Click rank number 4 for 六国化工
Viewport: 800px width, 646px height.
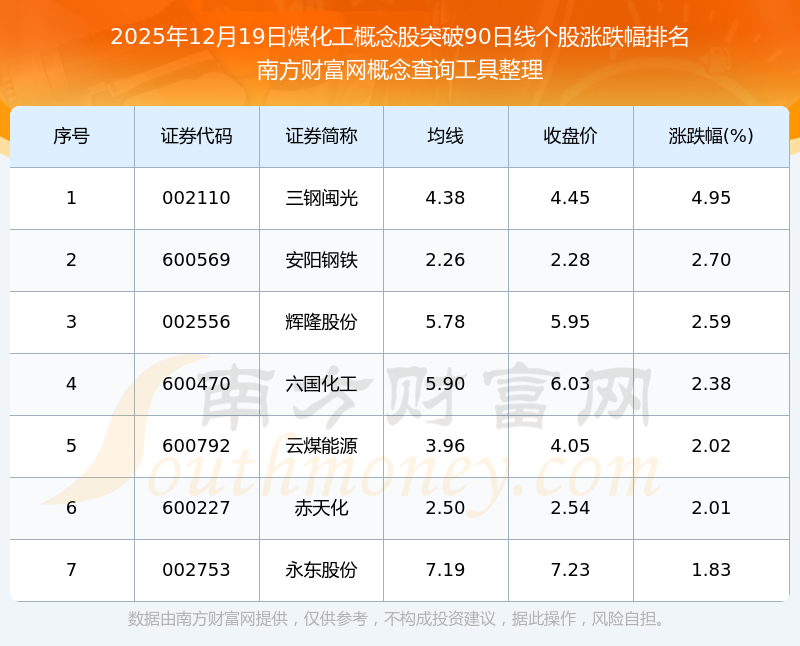click(x=71, y=384)
